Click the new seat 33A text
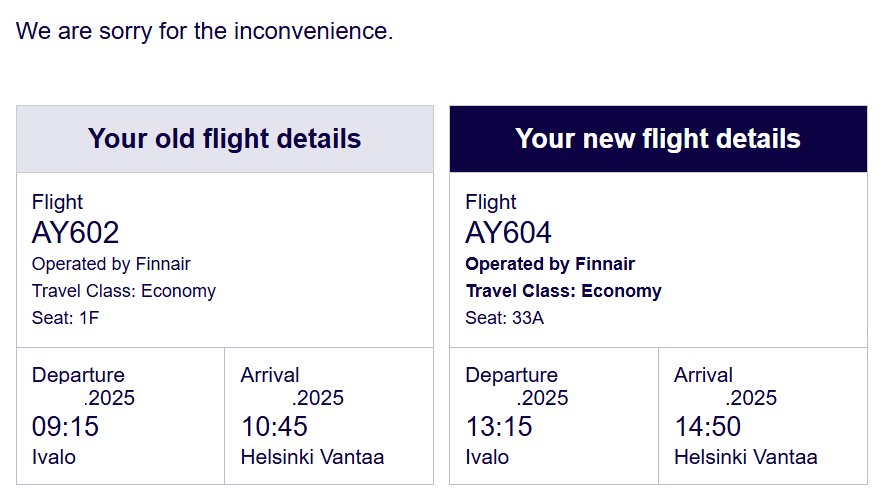This screenshot has height=499, width=885. click(x=504, y=319)
